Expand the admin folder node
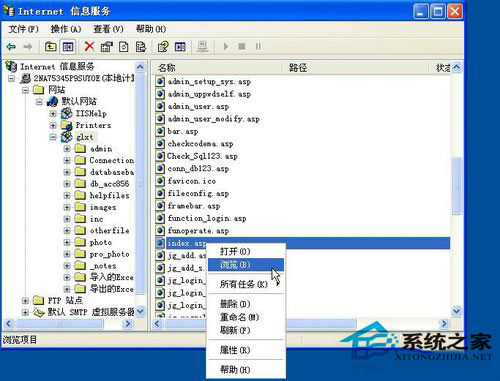500x381 pixels. 67,149
